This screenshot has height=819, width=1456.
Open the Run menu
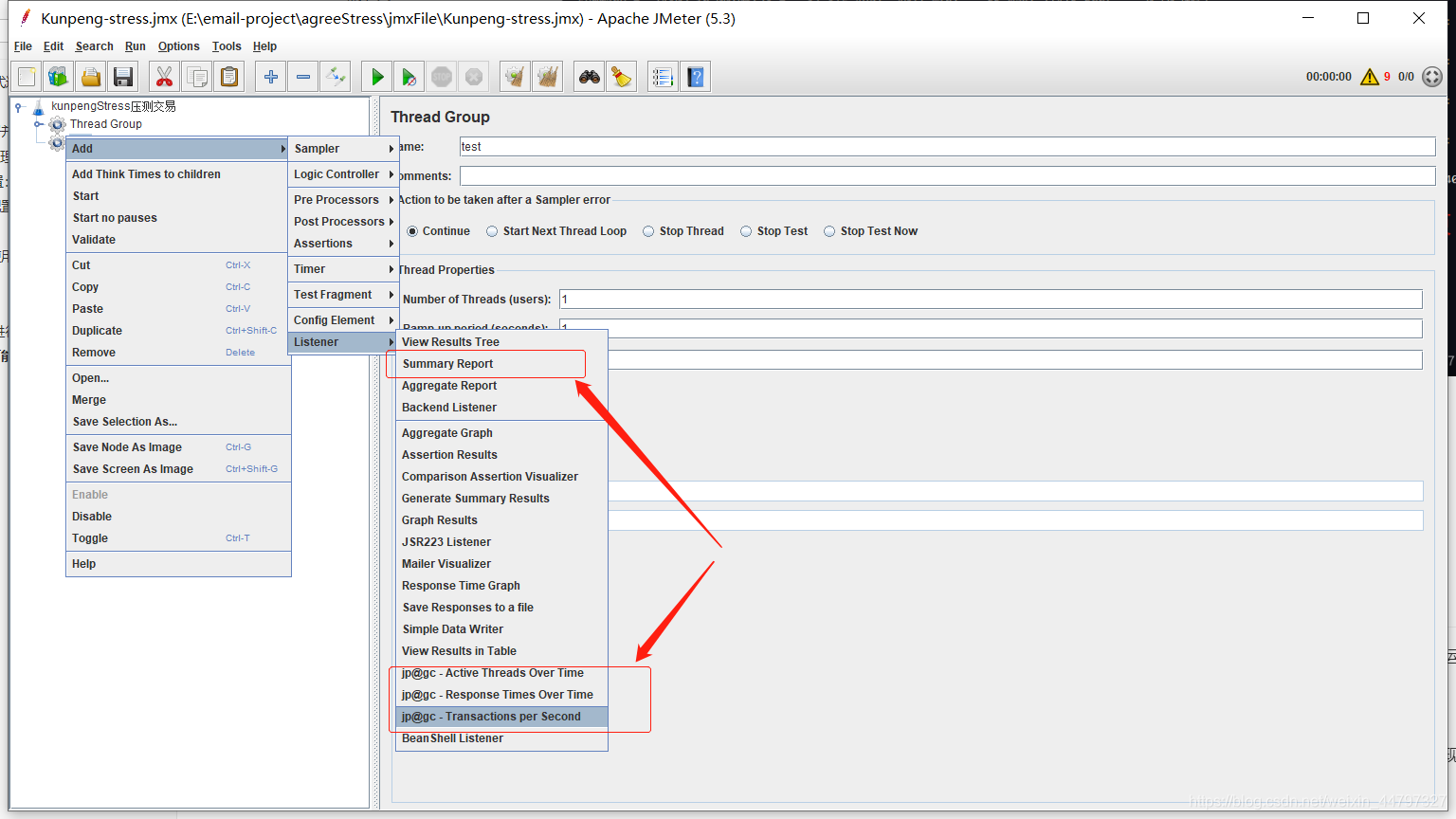(136, 46)
